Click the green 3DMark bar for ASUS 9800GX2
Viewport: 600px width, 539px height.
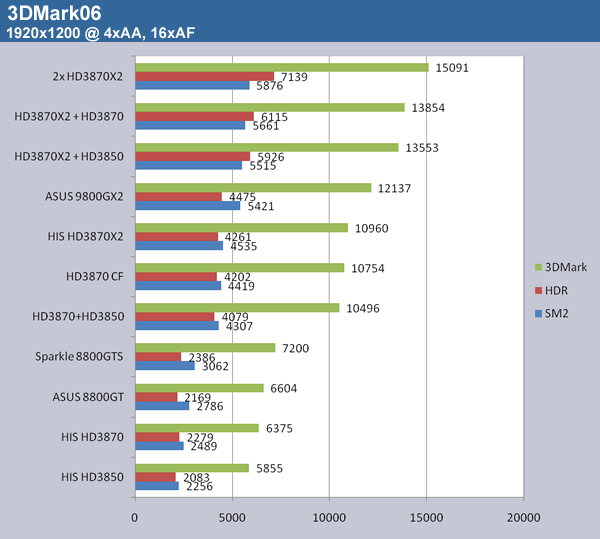(x=253, y=187)
